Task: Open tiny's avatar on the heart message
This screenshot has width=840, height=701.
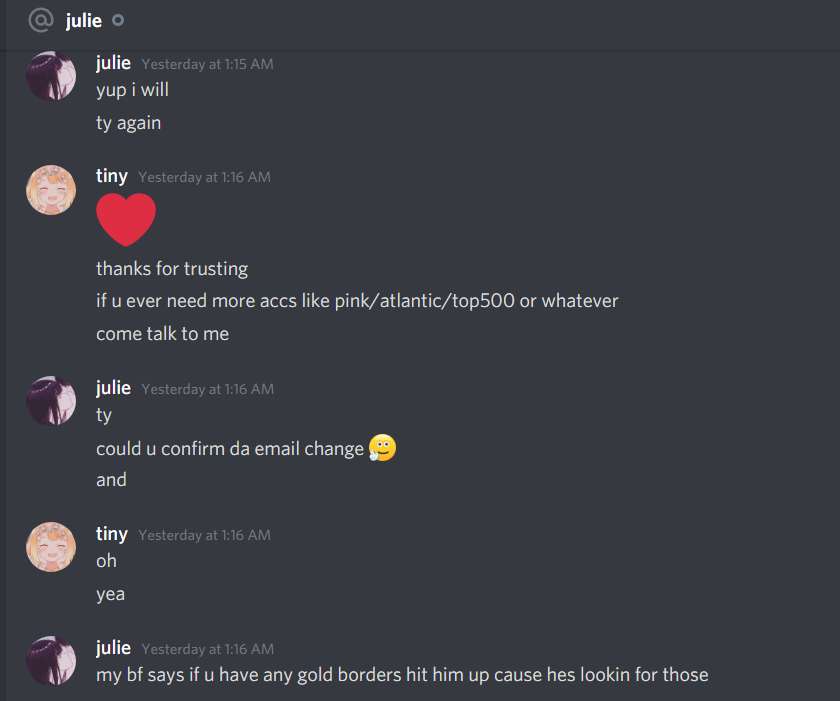Action: tap(51, 190)
